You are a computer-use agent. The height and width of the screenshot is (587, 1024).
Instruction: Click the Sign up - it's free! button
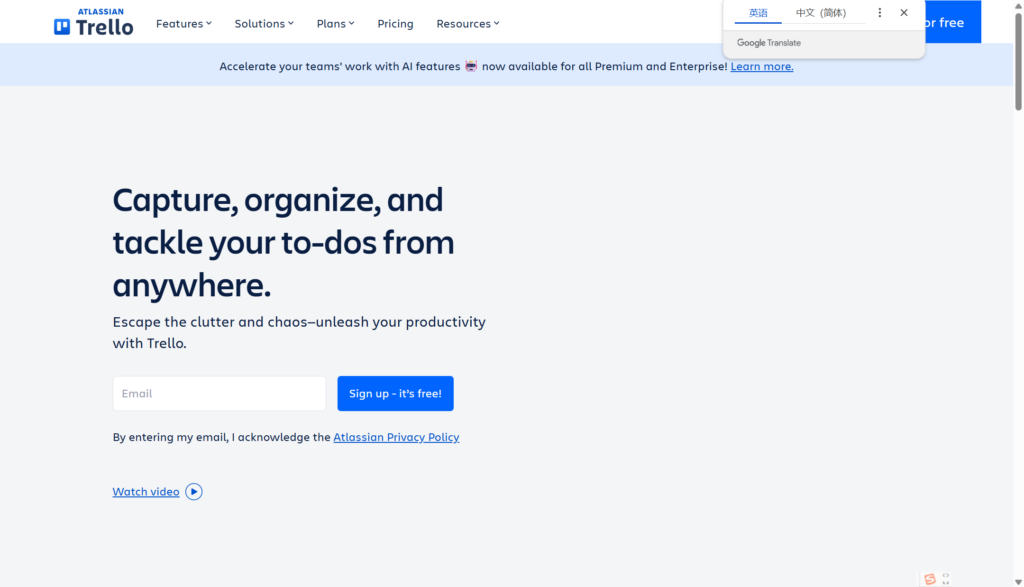click(x=395, y=394)
